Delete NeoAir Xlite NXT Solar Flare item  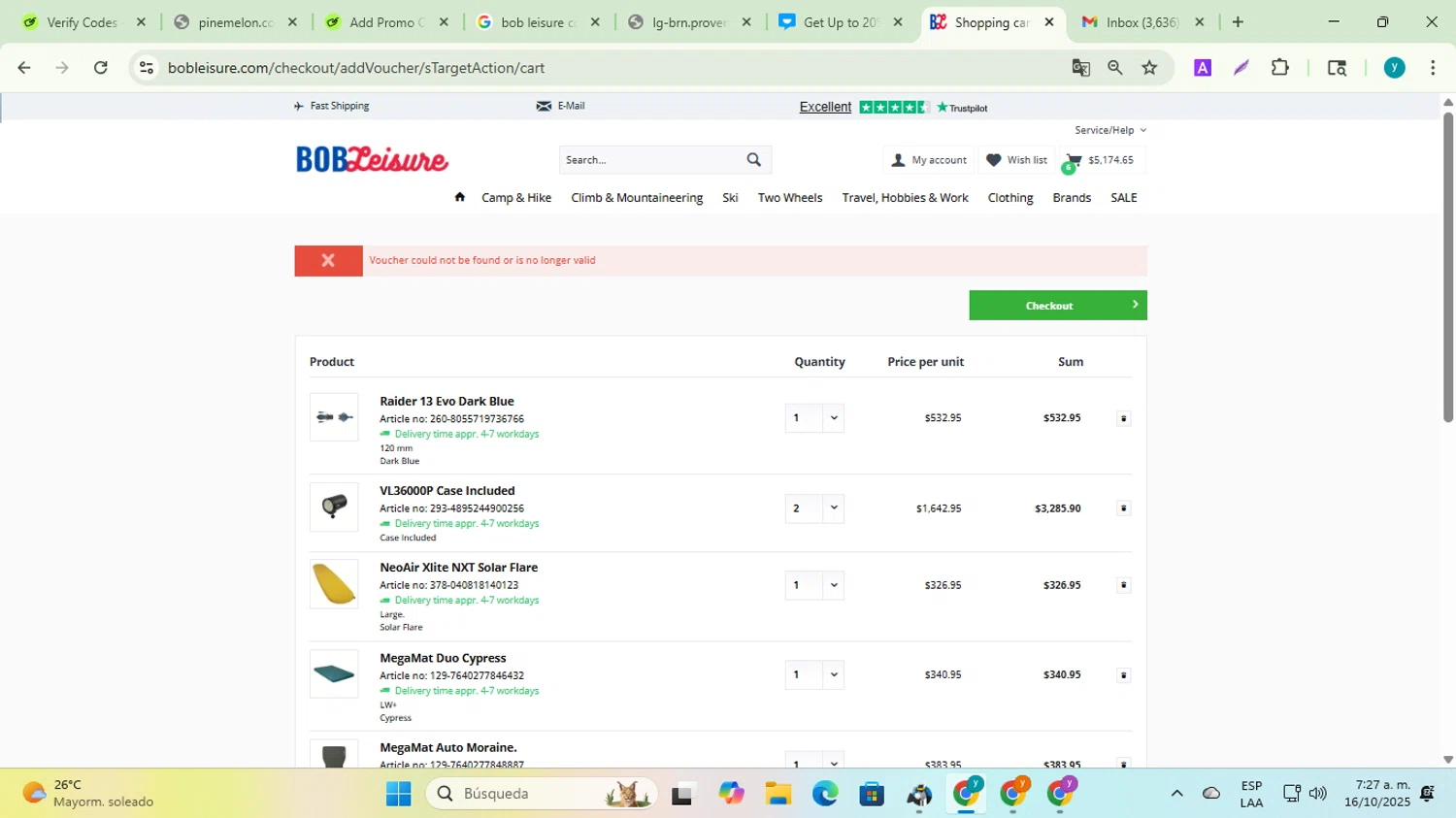tap(1124, 585)
